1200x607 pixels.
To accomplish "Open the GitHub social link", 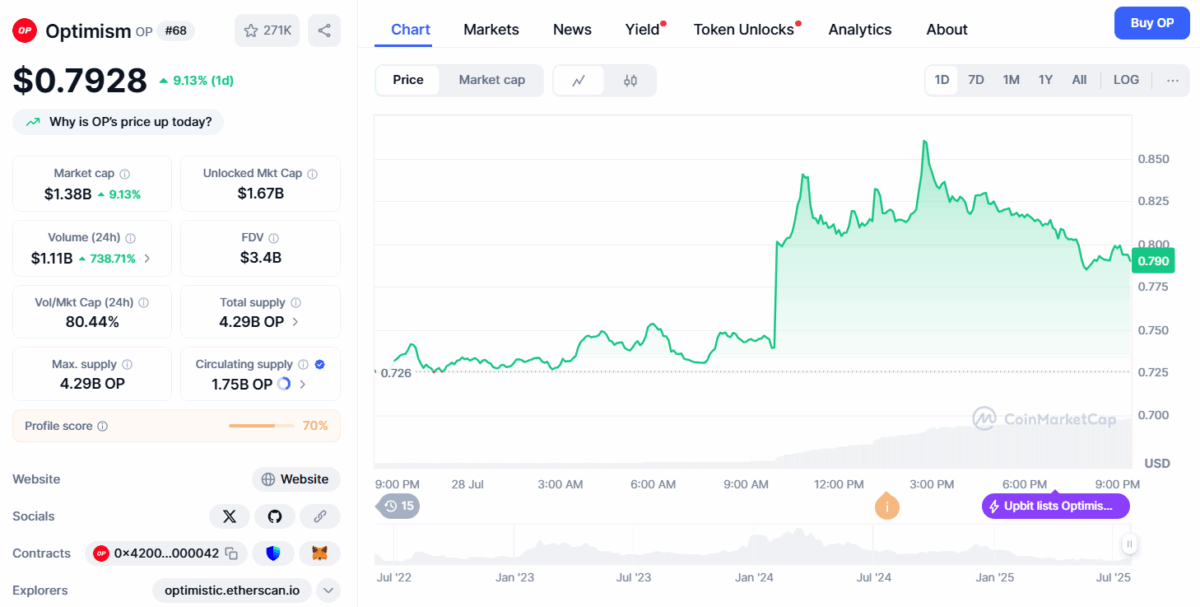I will (274, 516).
